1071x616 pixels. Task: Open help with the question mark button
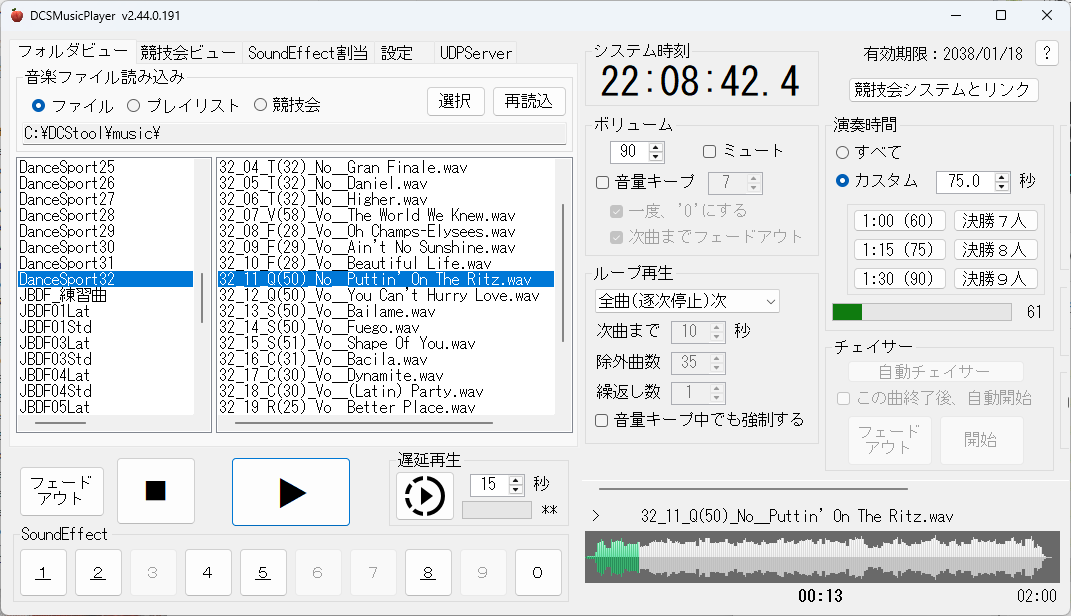pyautogui.click(x=1046, y=54)
